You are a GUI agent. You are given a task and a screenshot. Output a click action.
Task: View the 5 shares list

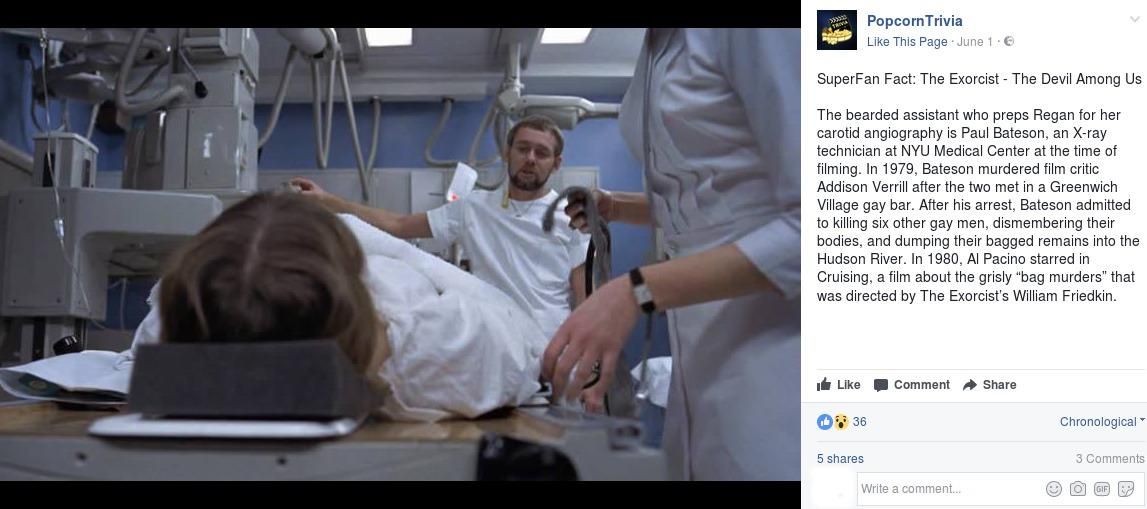(x=840, y=459)
